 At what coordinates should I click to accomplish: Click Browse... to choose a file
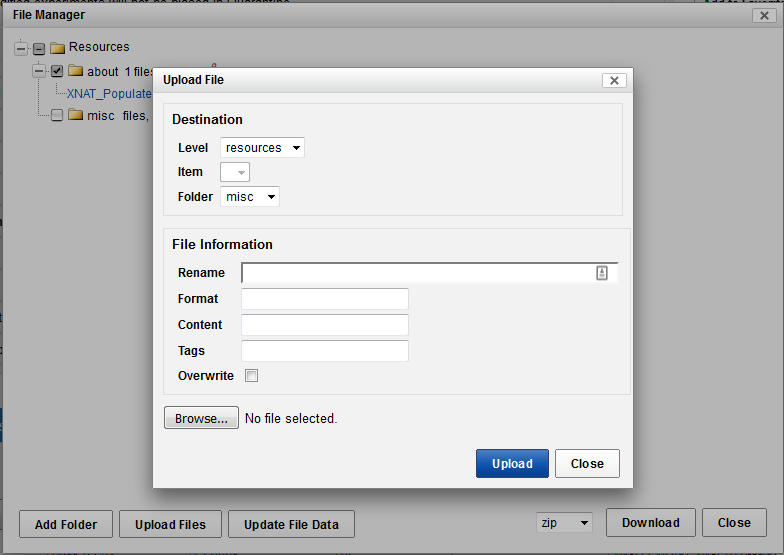[201, 419]
